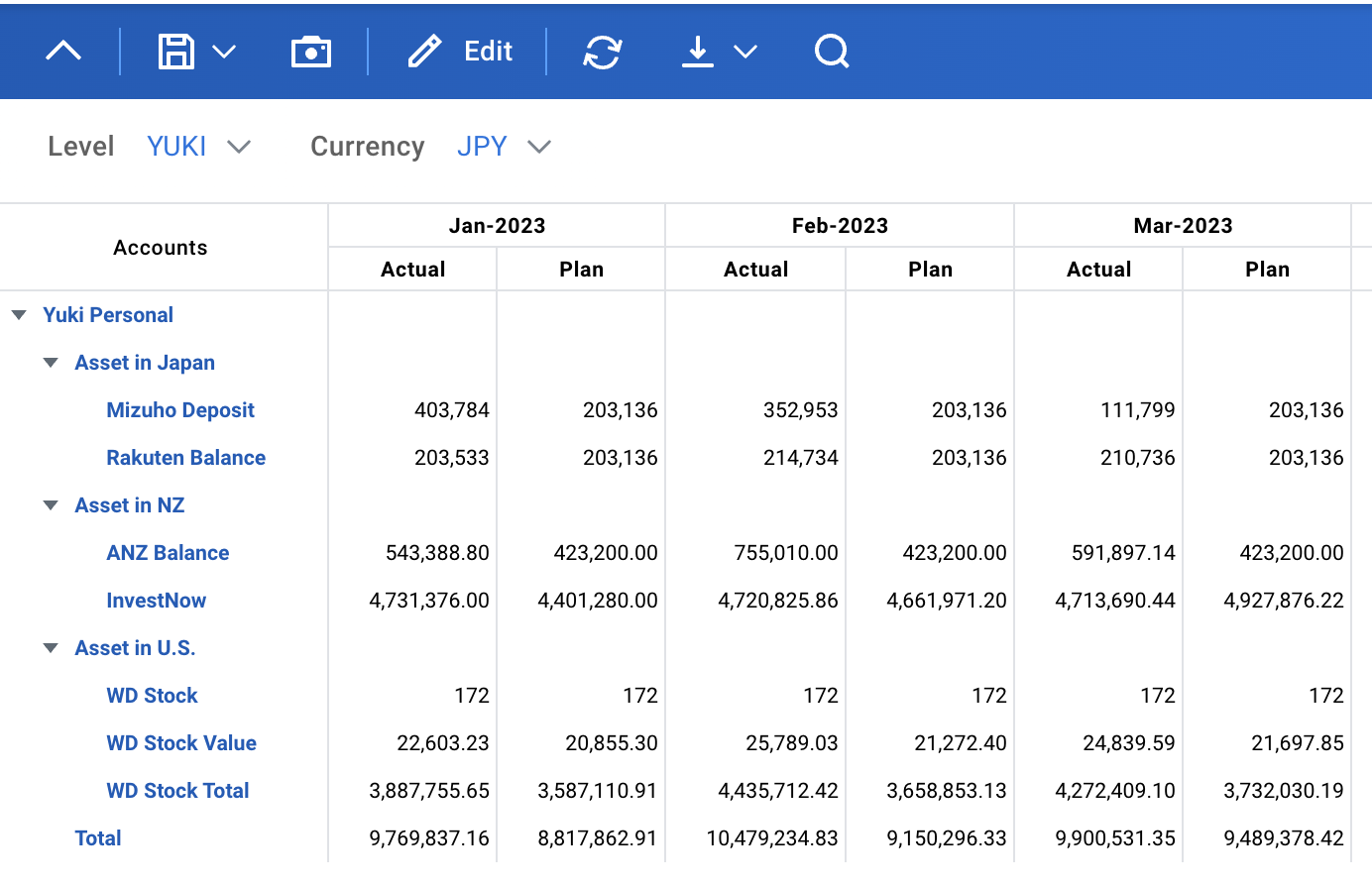Collapse the Asset in U.S. group
The width and height of the screenshot is (1372, 888).
coord(51,648)
